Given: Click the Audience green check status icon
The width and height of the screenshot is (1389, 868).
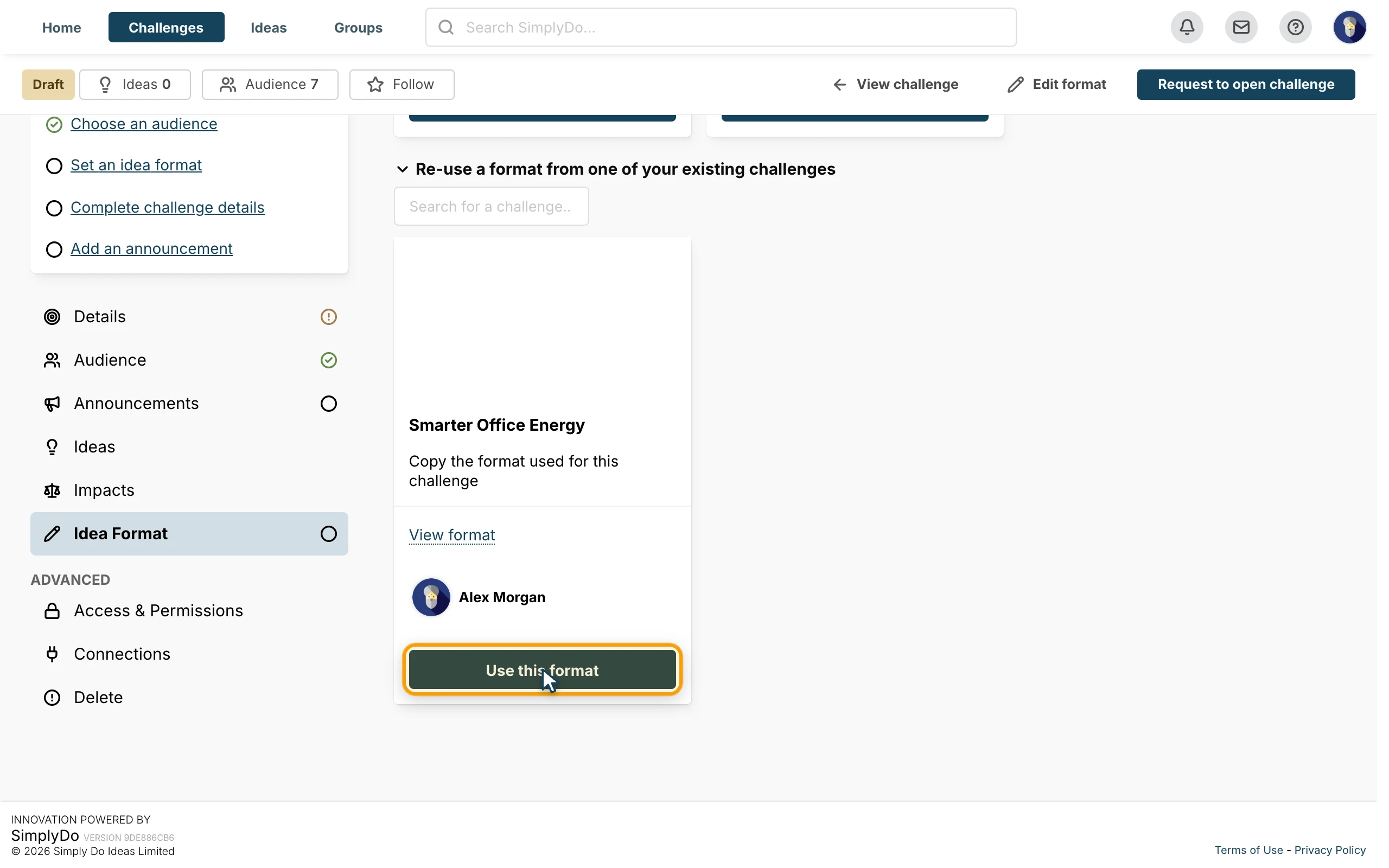Looking at the screenshot, I should [328, 360].
